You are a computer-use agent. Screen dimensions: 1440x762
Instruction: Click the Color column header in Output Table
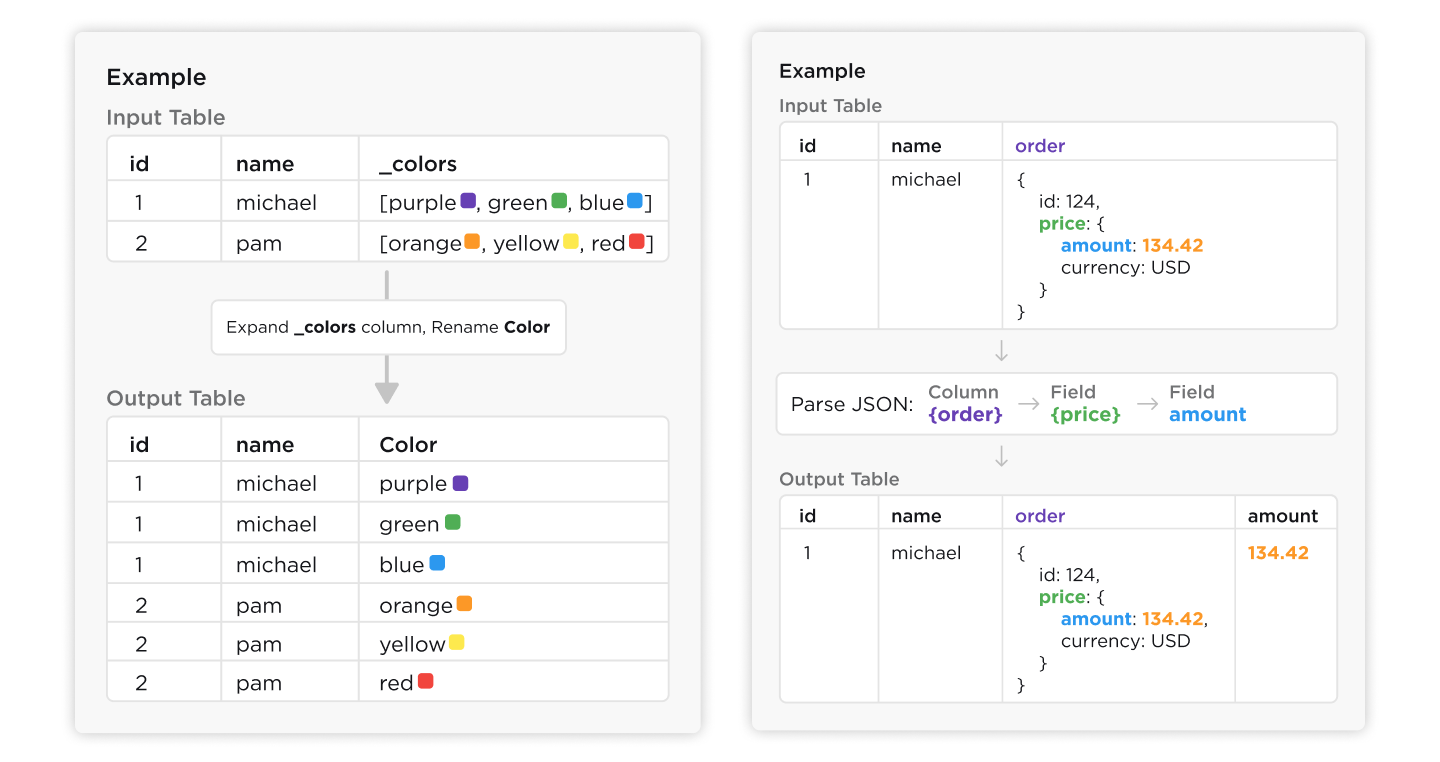tap(408, 445)
